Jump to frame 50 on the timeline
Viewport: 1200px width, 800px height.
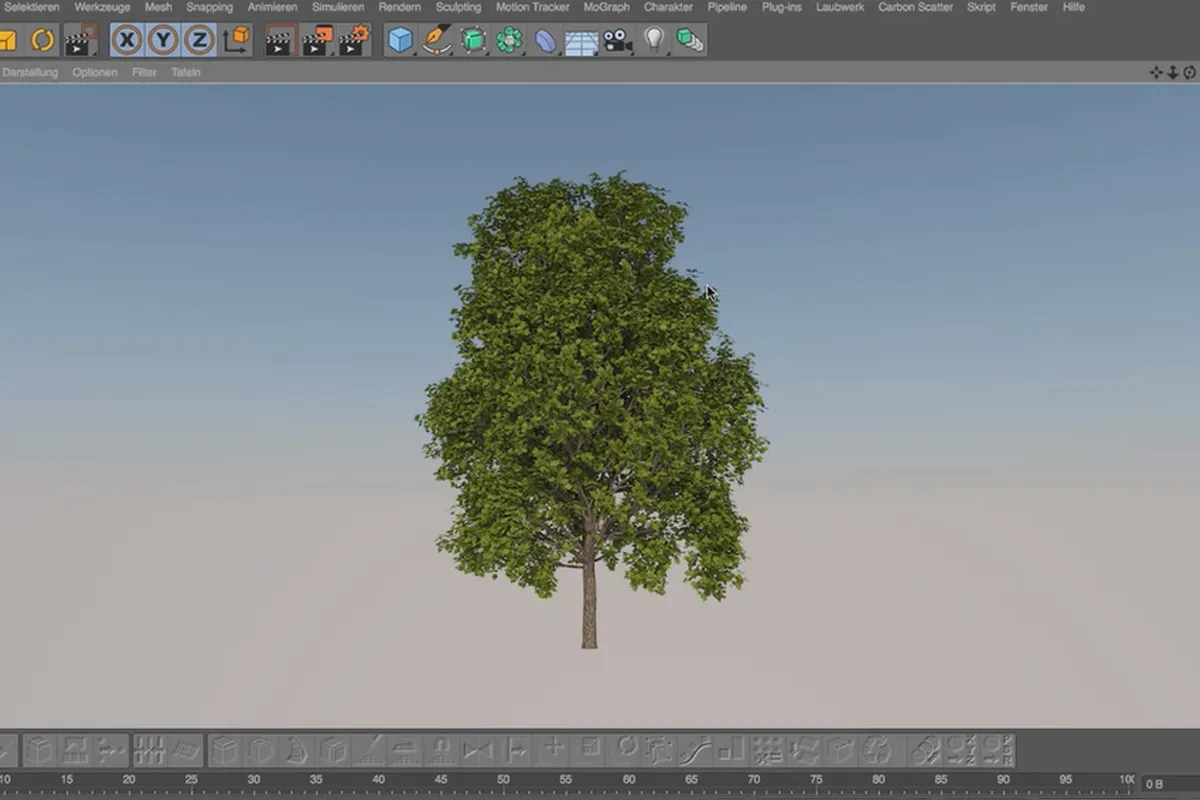503,780
